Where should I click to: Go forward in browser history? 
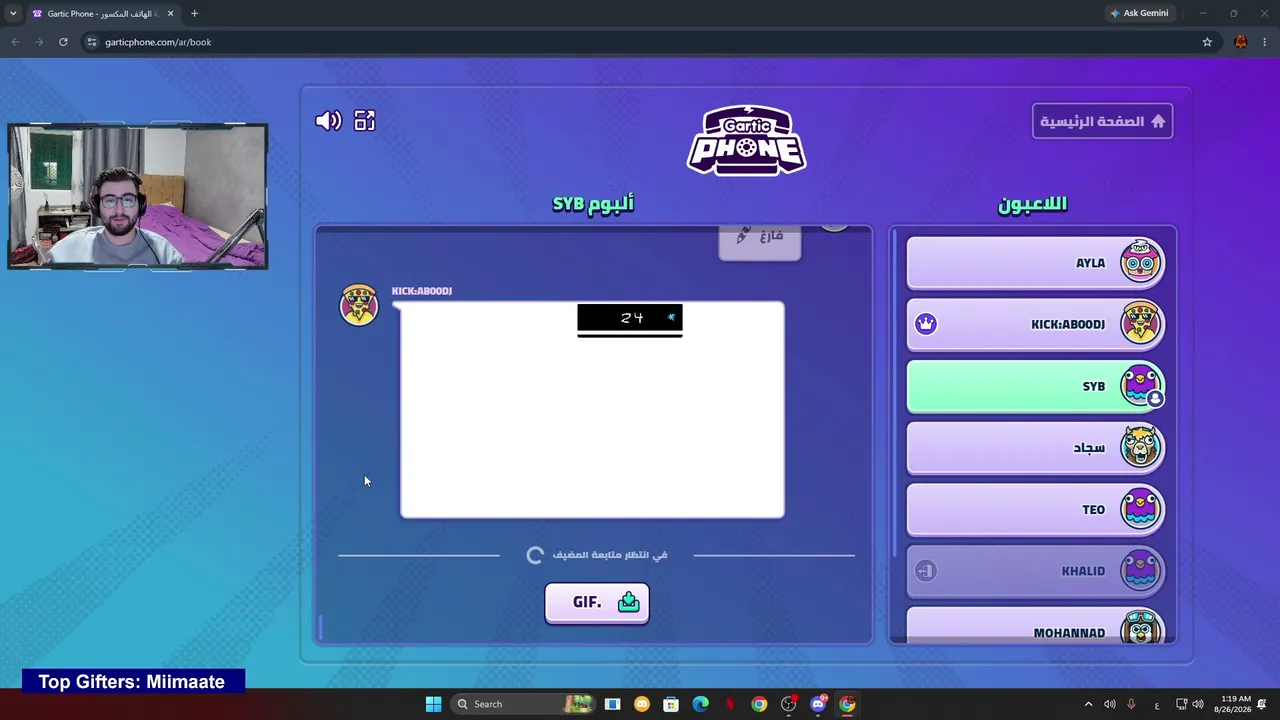pos(39,42)
